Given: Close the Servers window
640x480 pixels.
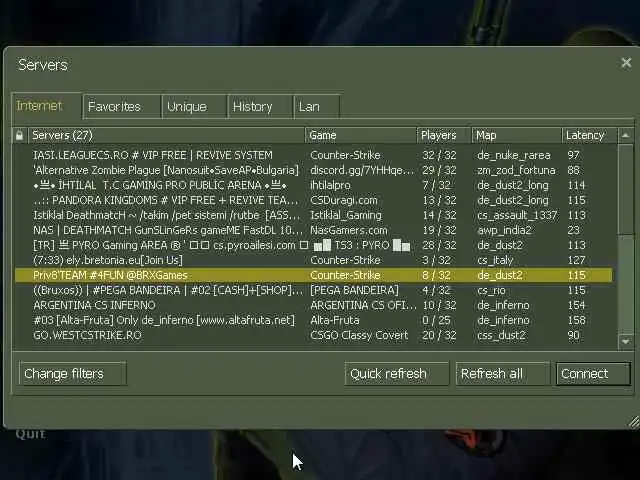Looking at the screenshot, I should point(626,63).
